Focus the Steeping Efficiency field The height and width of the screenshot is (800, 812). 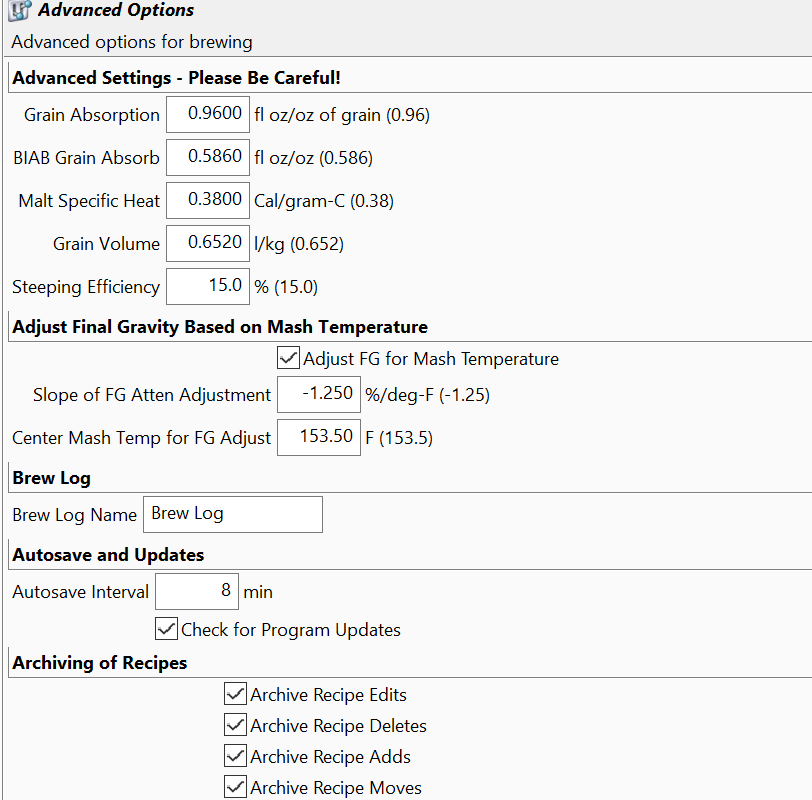click(x=208, y=286)
